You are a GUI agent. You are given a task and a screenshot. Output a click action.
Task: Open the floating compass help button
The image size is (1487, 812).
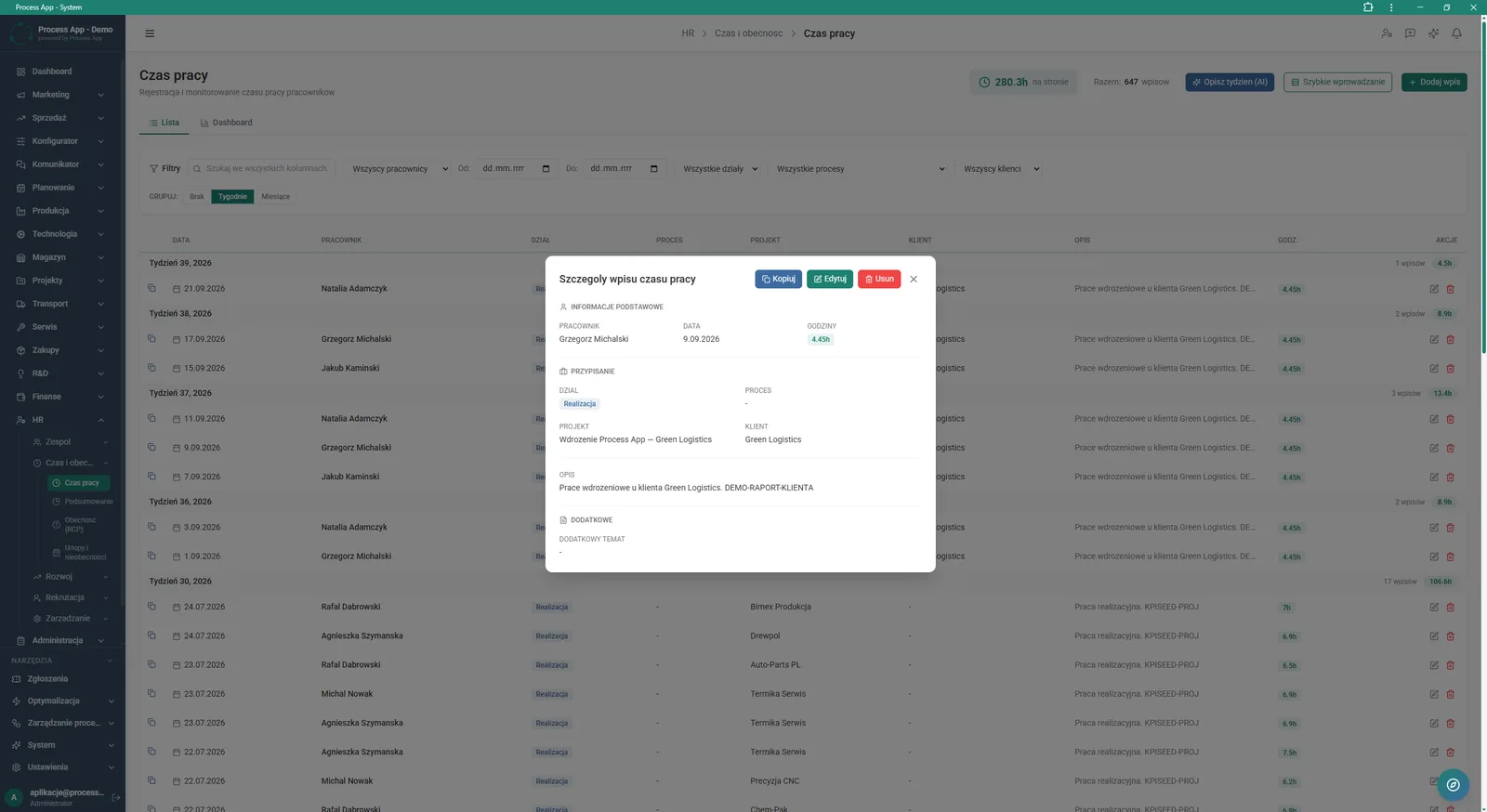[1454, 785]
